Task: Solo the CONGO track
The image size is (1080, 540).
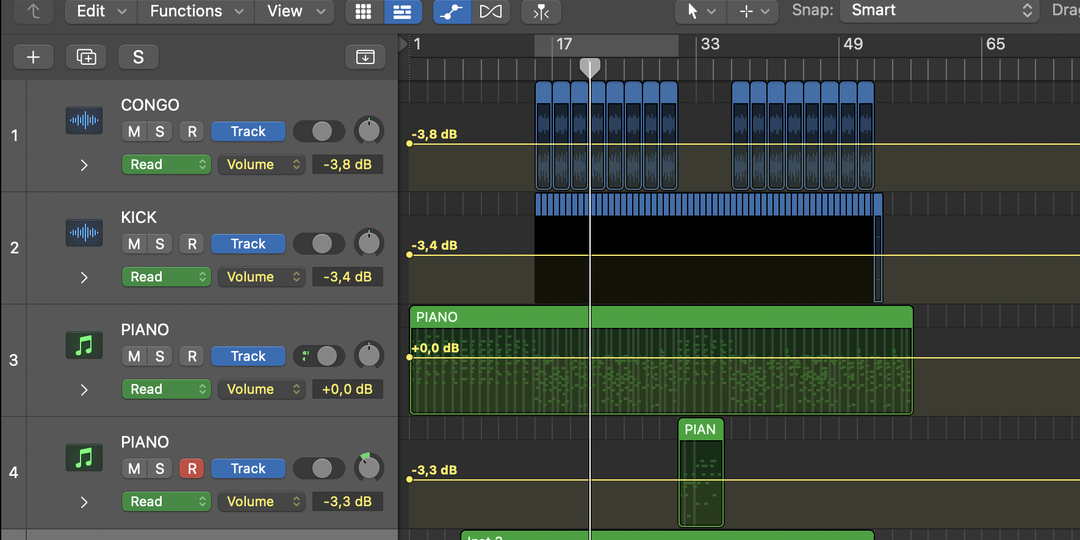Action: click(160, 132)
